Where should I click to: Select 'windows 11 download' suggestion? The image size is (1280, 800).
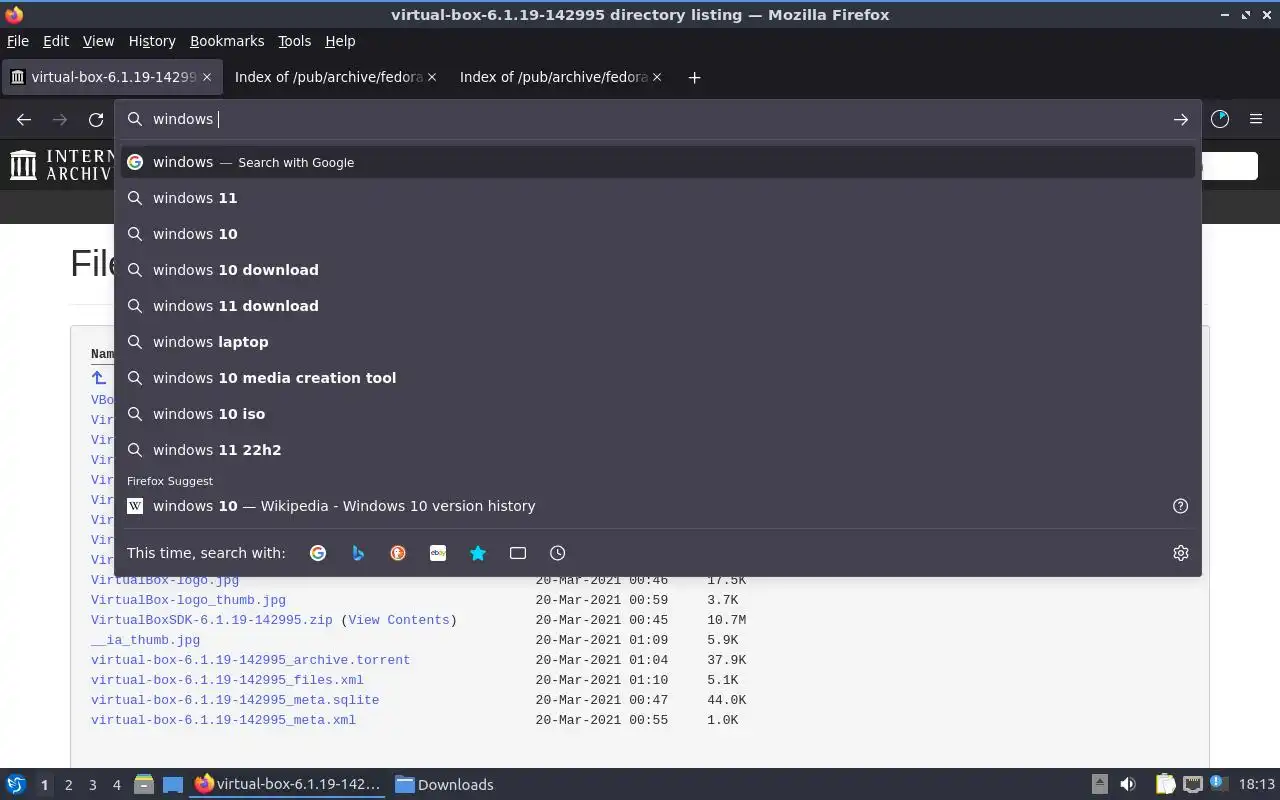click(x=658, y=306)
